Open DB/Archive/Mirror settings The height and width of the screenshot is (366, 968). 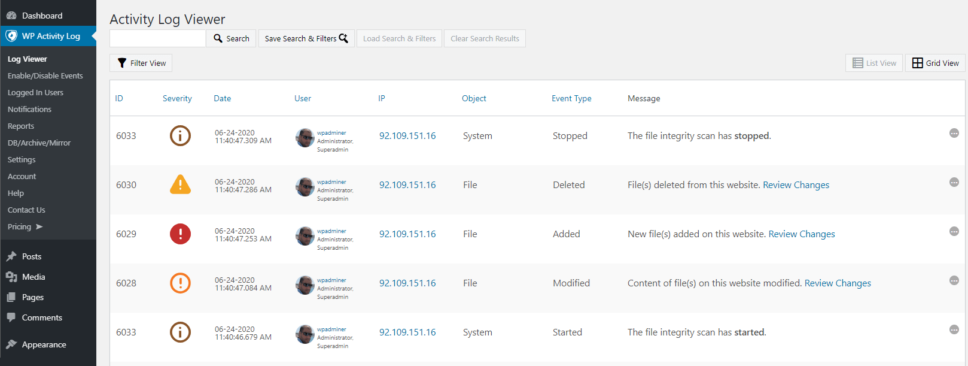coord(39,143)
